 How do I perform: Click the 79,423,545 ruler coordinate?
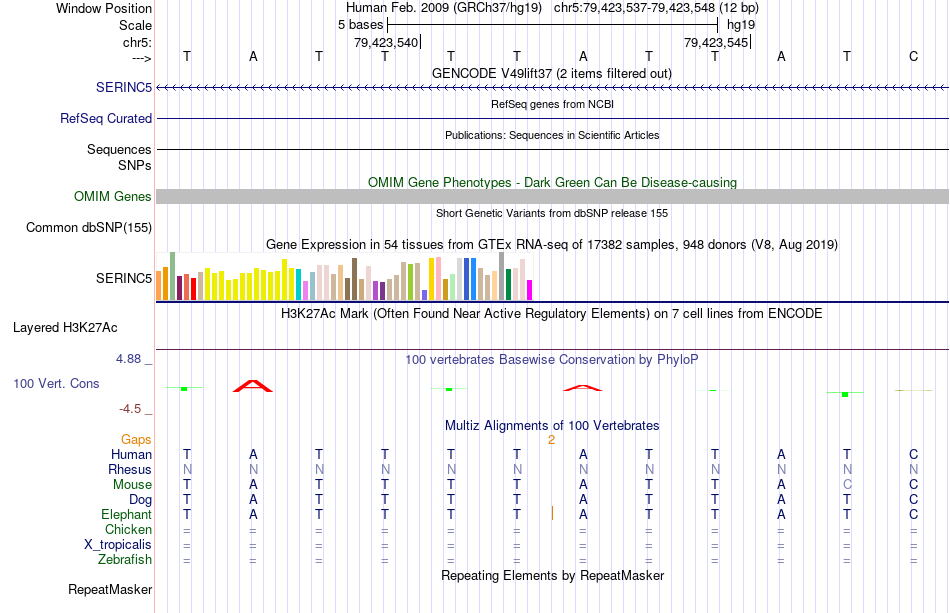pos(716,42)
